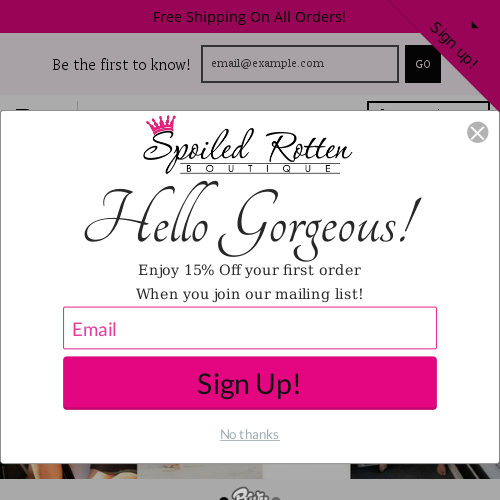Click the Free Shipping On All Orders banner
This screenshot has width=500, height=500.
click(x=249, y=17)
